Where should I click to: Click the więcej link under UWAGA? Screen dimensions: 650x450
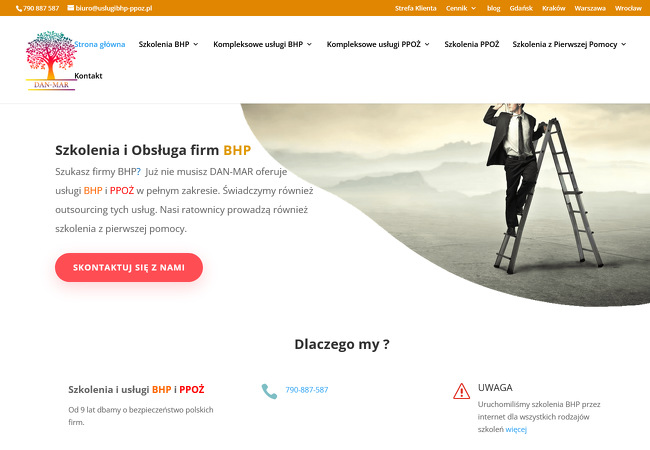pos(516,429)
